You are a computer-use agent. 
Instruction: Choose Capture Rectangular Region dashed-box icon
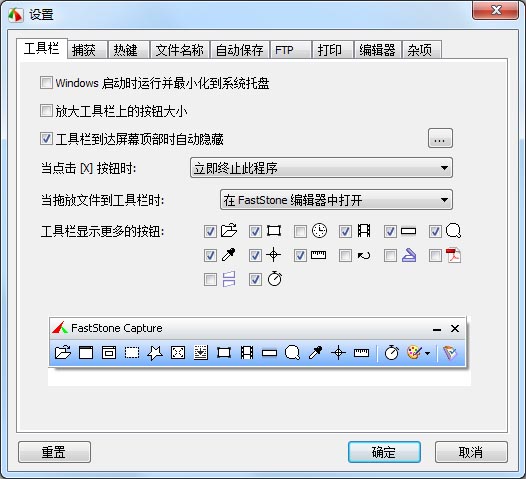click(x=132, y=353)
